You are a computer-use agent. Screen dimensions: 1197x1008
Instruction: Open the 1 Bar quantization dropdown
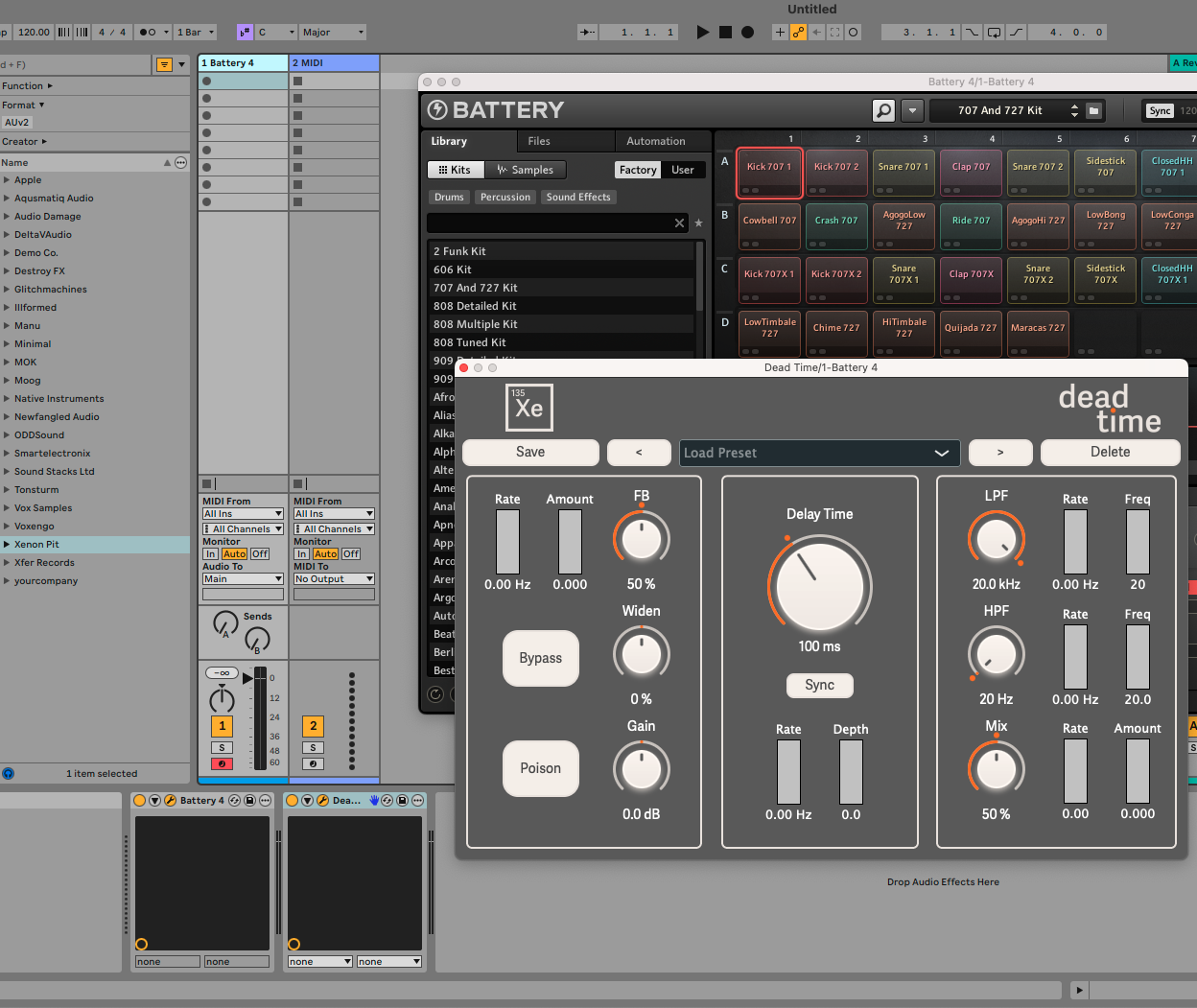(196, 32)
